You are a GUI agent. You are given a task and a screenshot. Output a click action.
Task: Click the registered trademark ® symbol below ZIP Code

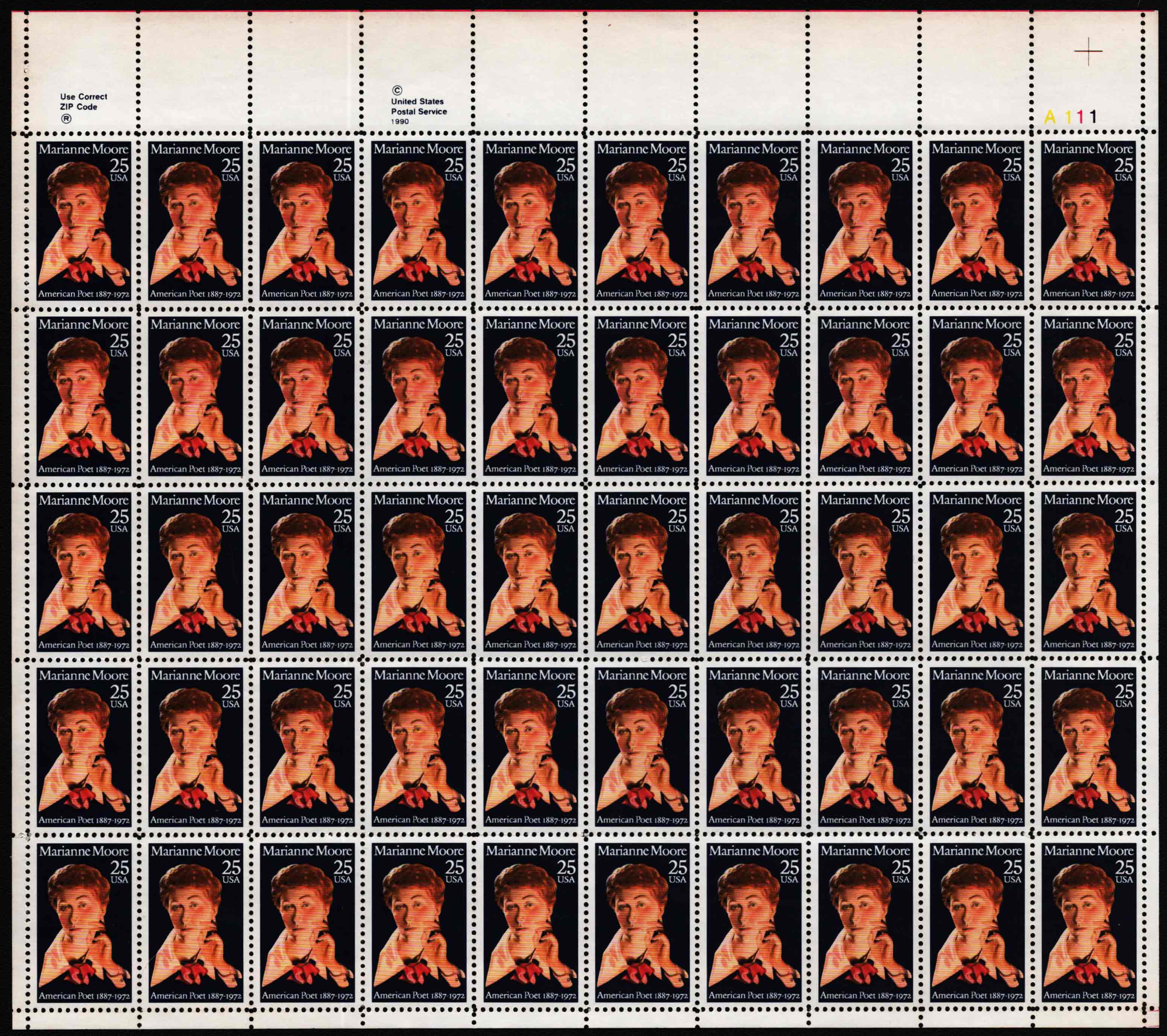click(66, 119)
